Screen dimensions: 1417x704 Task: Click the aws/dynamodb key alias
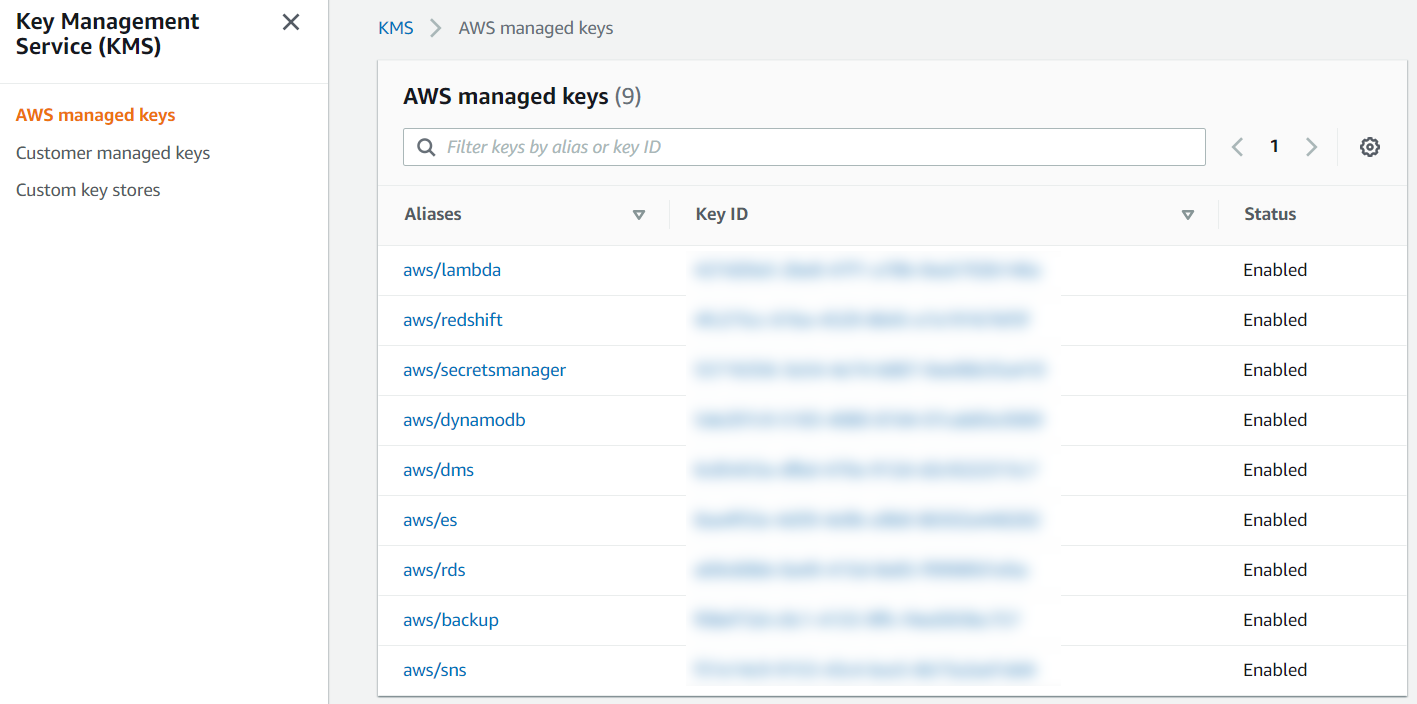[464, 419]
